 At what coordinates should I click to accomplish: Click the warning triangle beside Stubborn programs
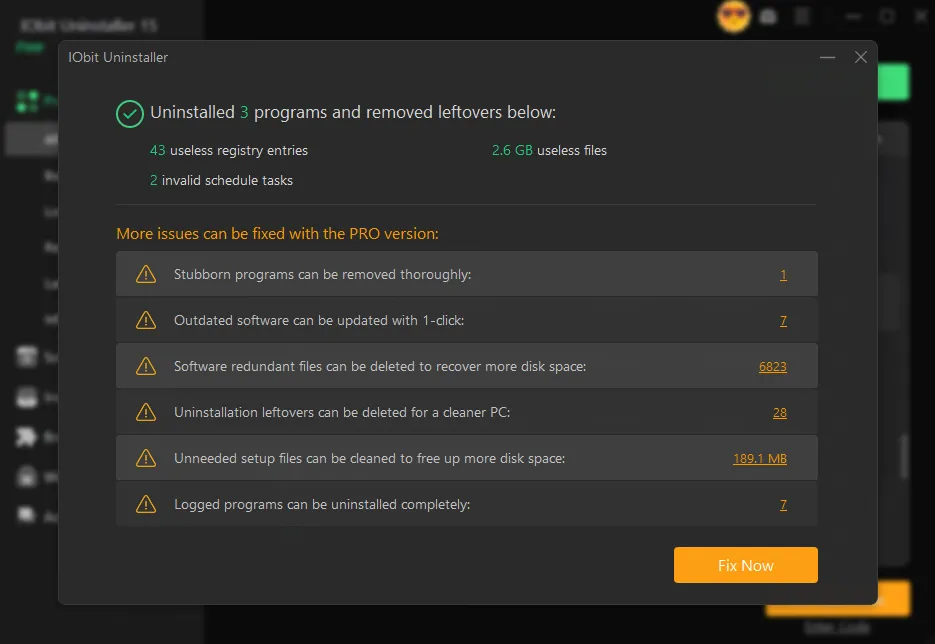click(x=146, y=274)
